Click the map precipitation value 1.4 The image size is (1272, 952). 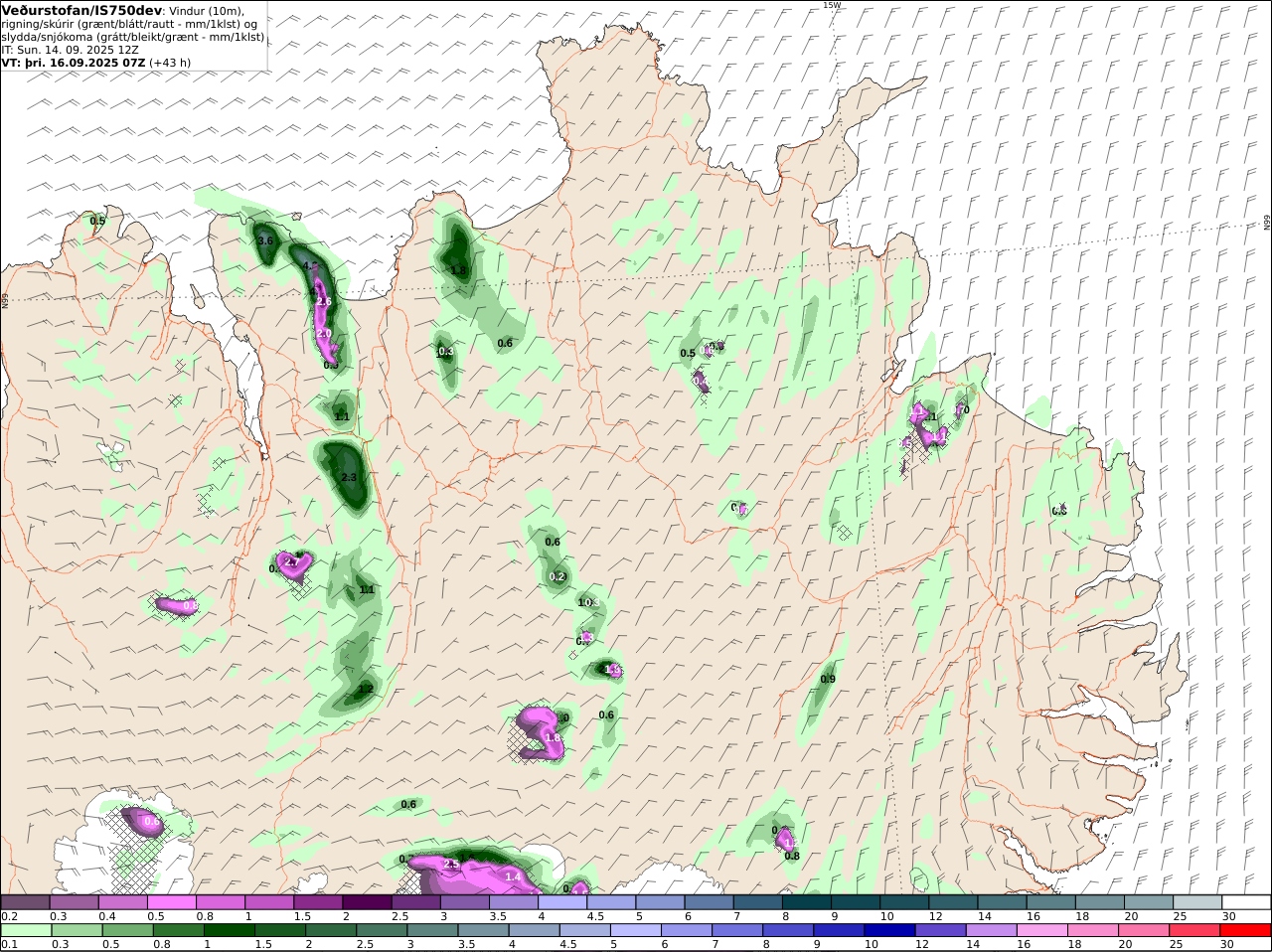tap(513, 877)
